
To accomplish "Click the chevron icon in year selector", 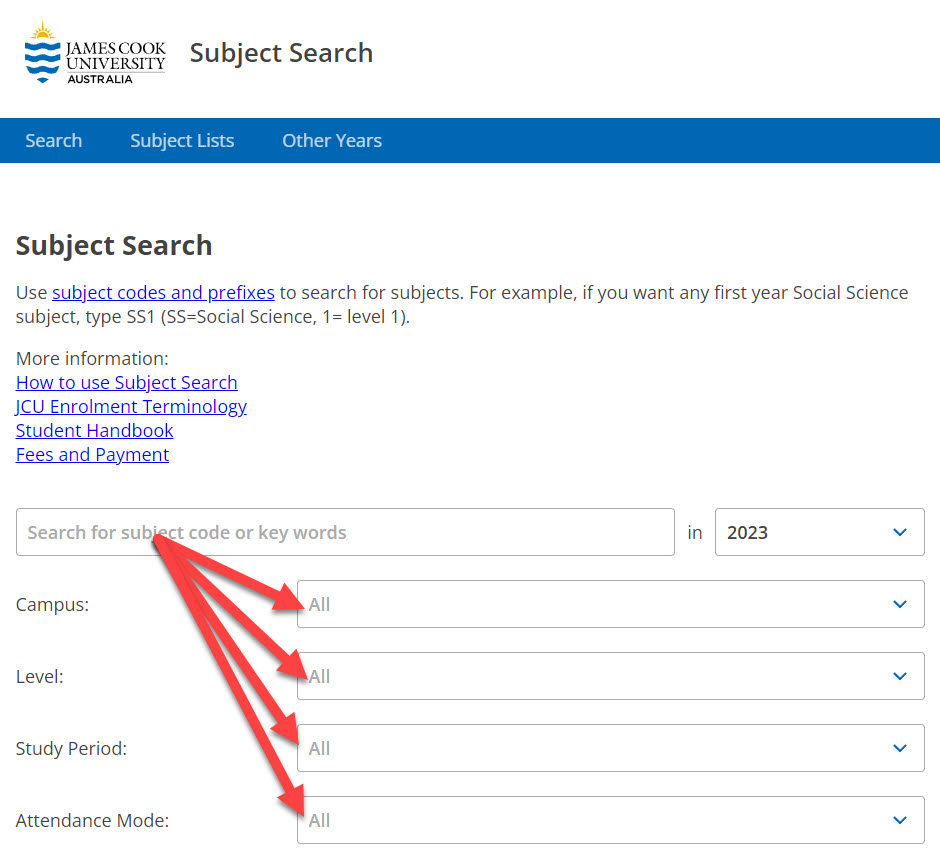I will click(899, 532).
